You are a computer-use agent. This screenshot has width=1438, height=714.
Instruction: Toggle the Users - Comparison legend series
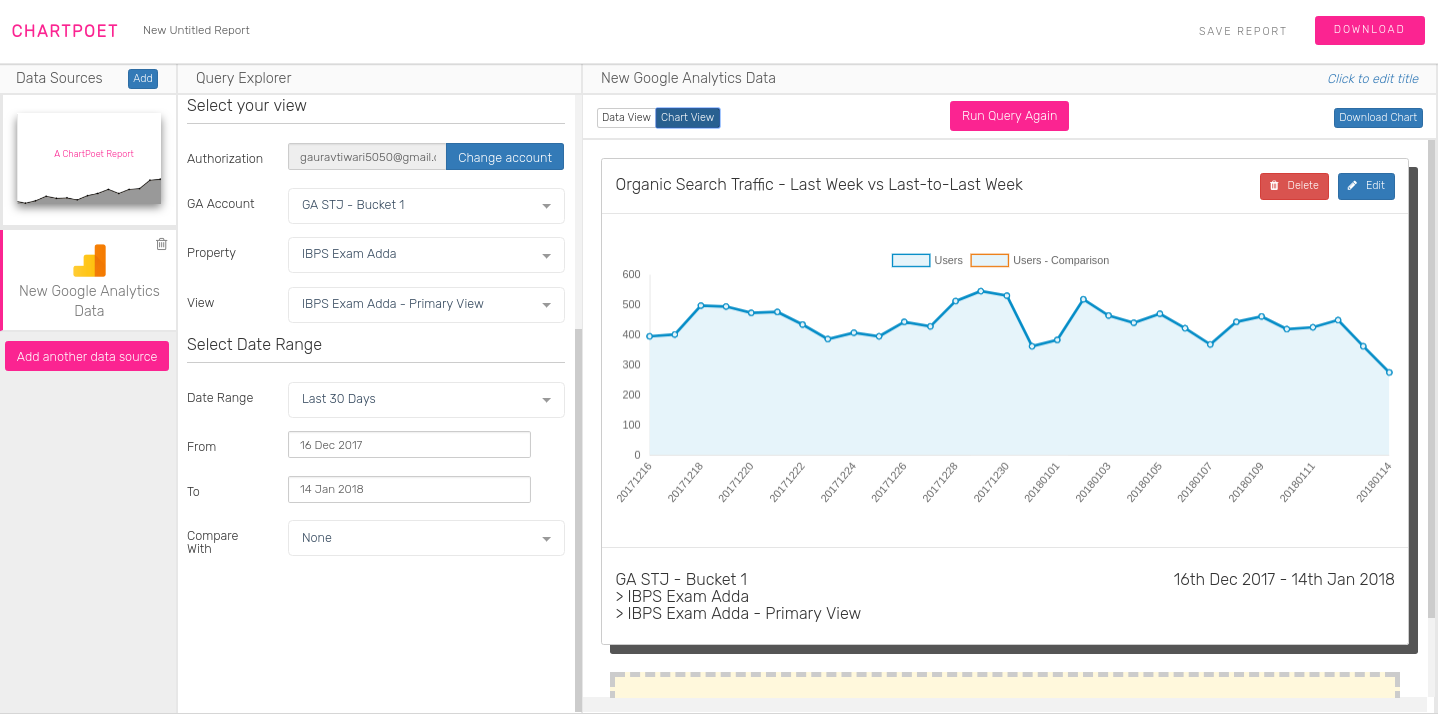point(1040,260)
